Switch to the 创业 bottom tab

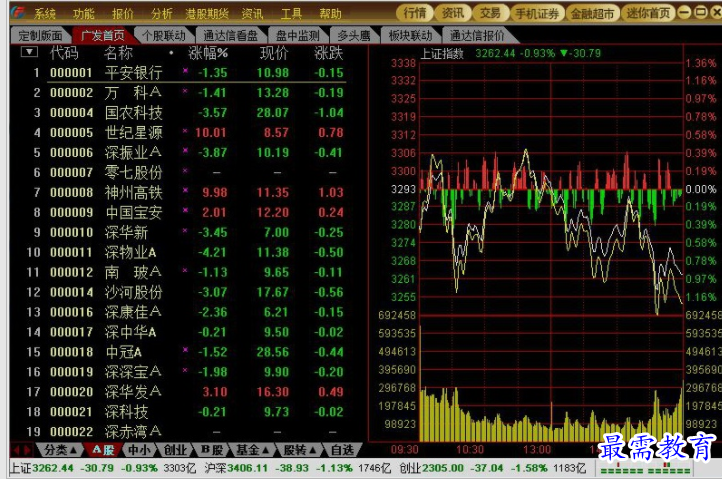tap(175, 450)
